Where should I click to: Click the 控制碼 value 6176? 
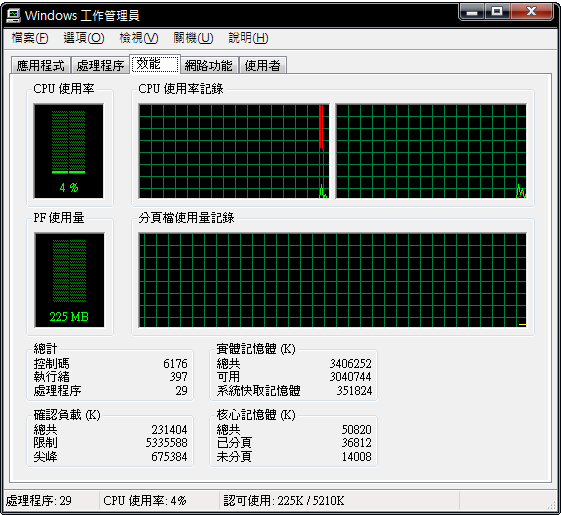(x=175, y=364)
